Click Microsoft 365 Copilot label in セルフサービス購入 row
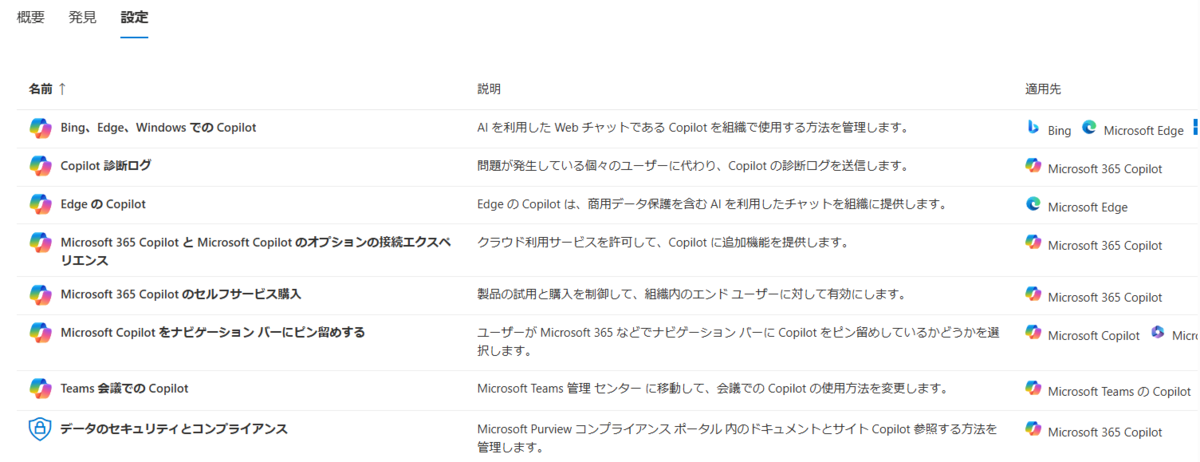 coord(1105,297)
